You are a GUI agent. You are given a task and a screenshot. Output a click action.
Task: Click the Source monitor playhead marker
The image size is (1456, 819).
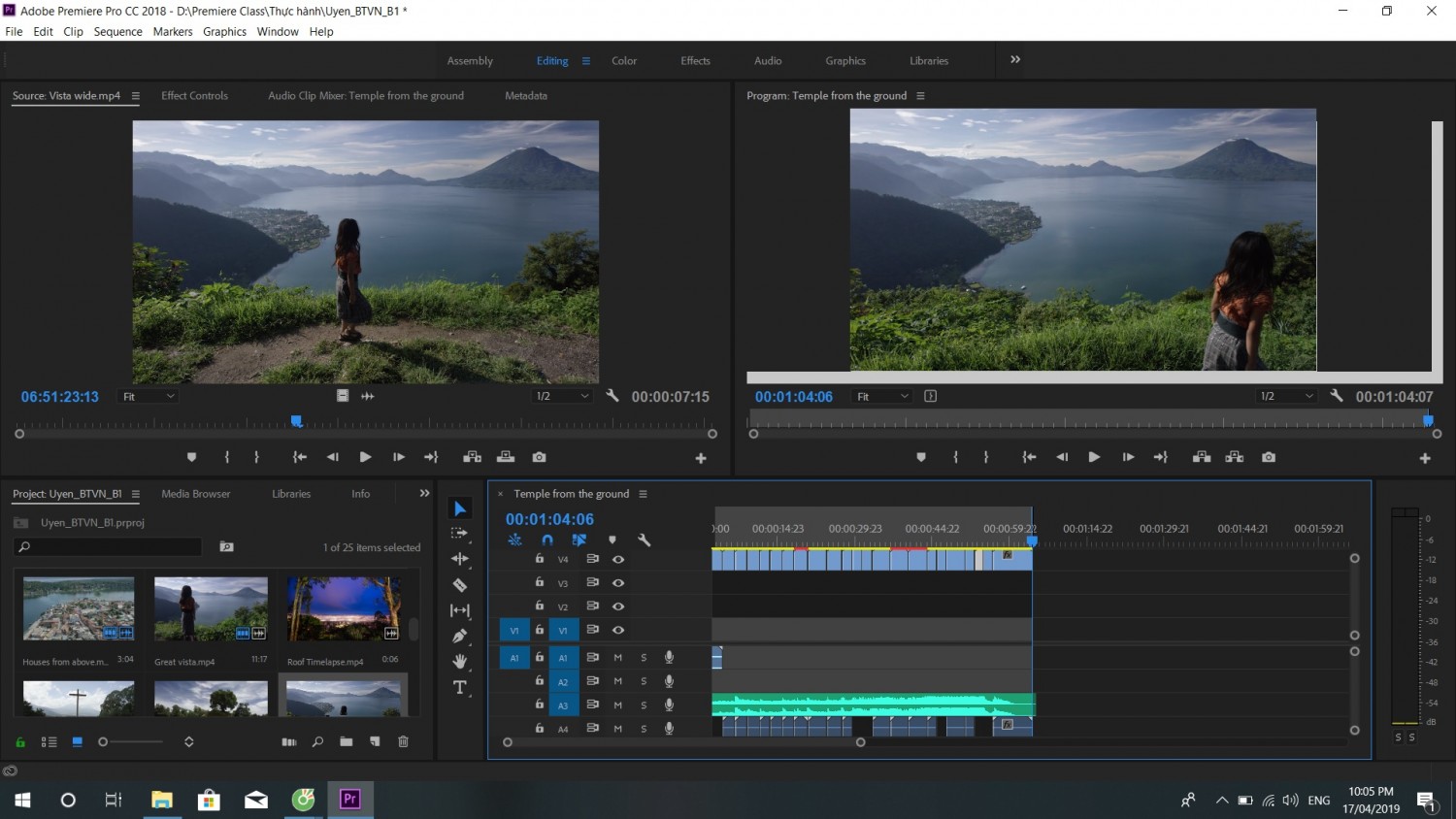click(297, 421)
